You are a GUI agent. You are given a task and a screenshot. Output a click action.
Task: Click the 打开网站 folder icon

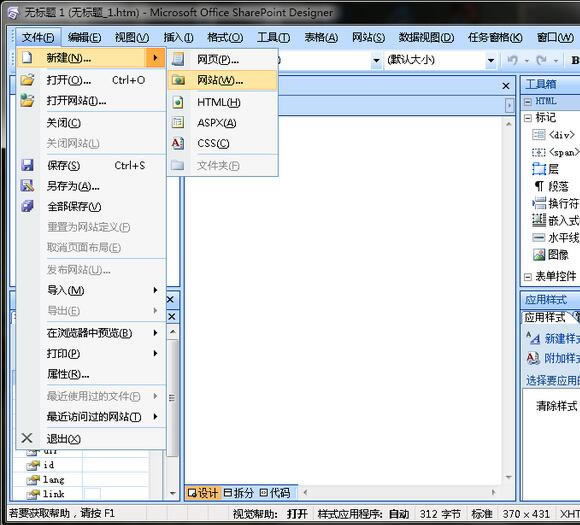tap(27, 100)
